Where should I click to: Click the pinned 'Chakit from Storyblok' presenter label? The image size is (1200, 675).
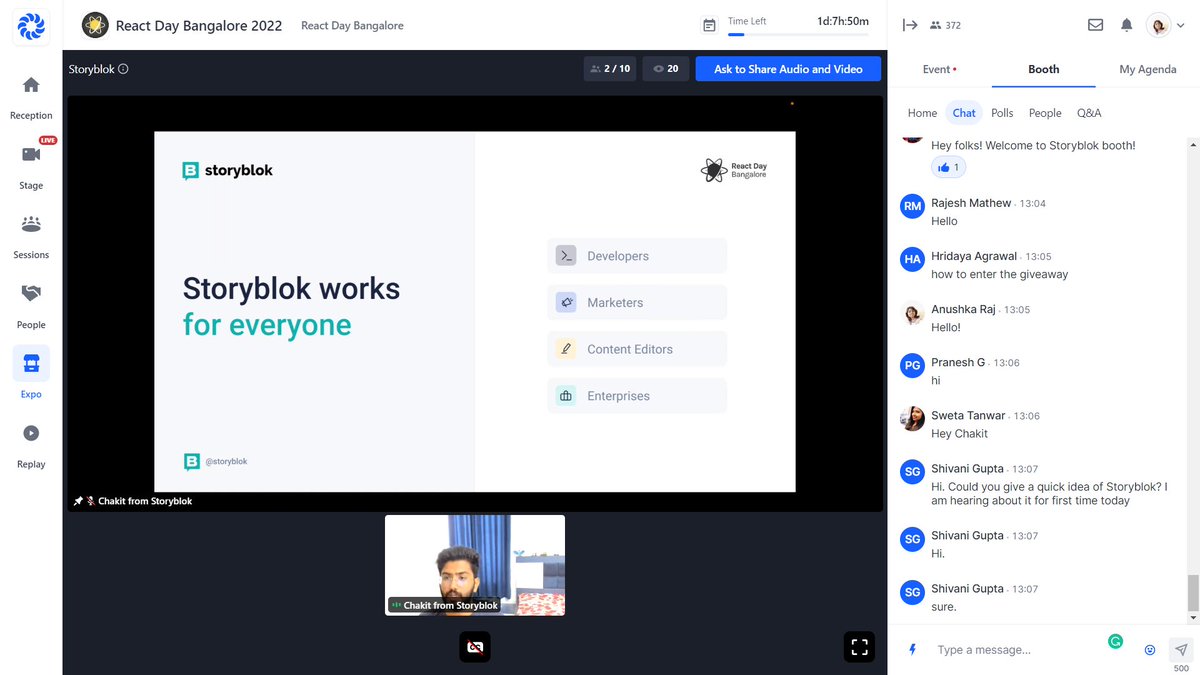pos(133,501)
